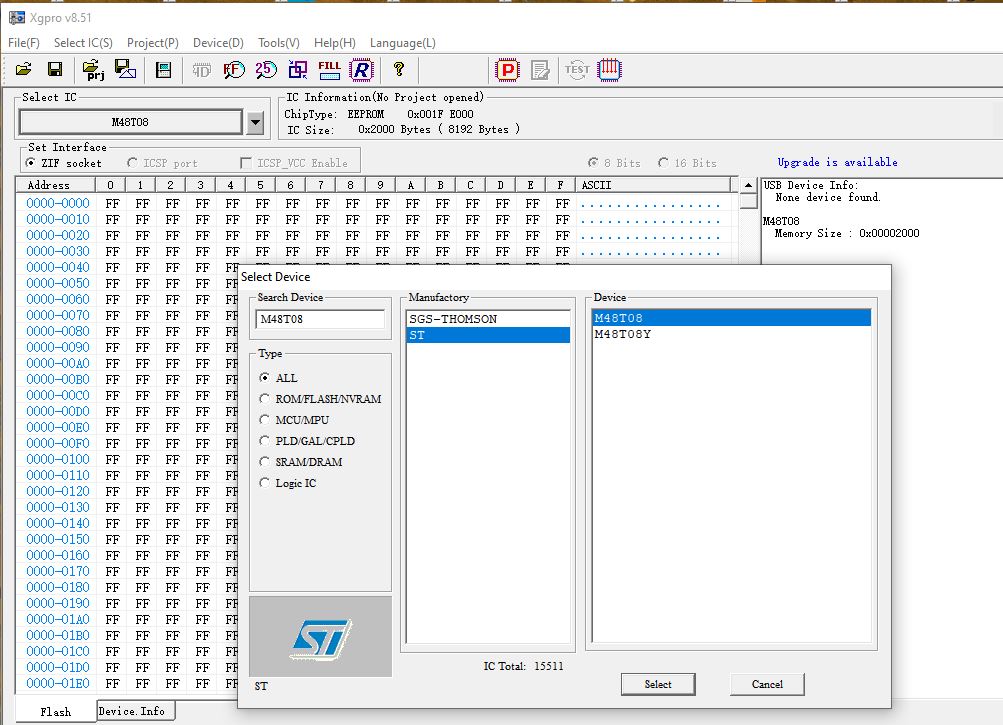
Task: Click the ST logo image in Select Device dialog
Action: [320, 637]
